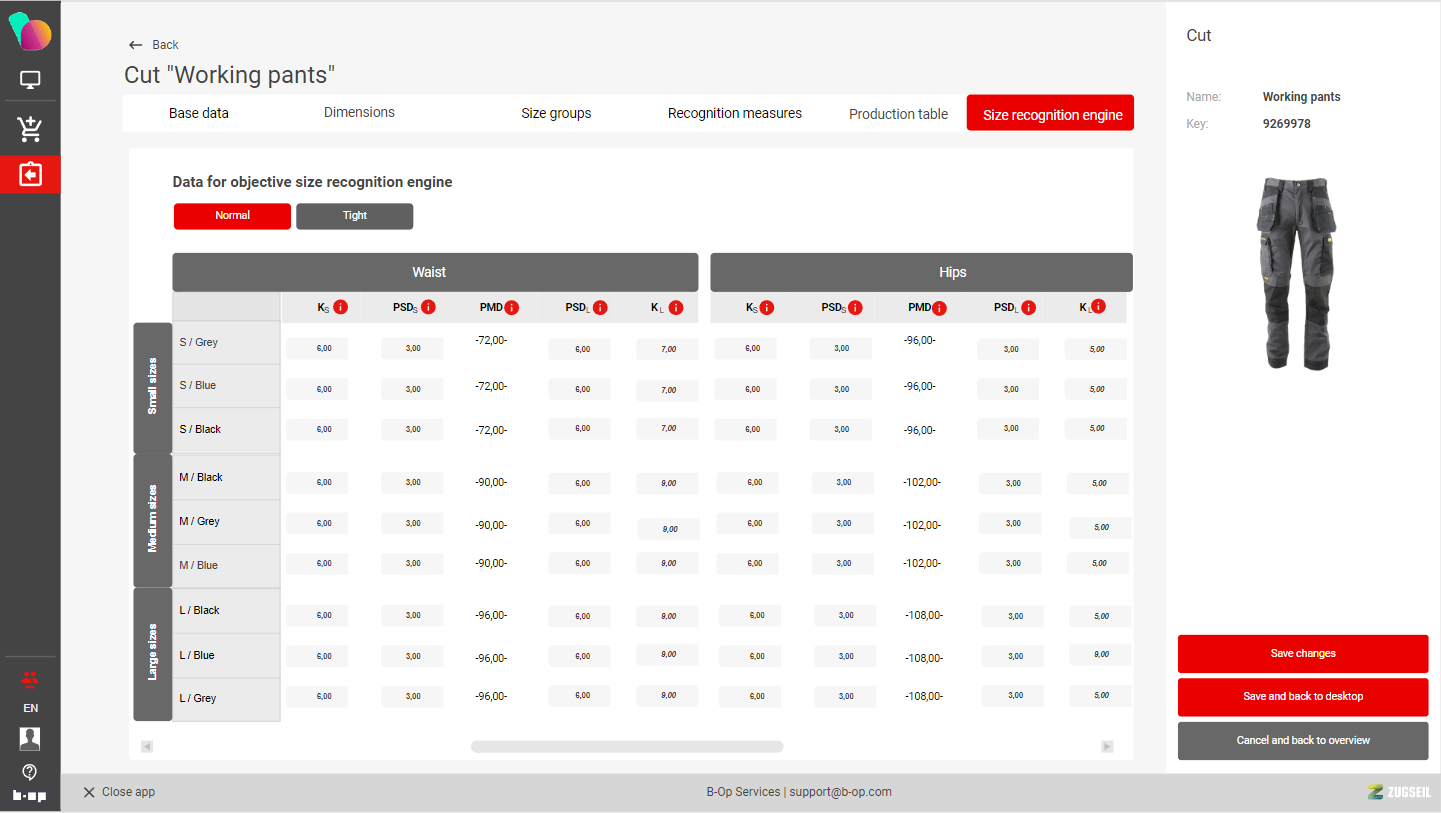1441x813 pixels.
Task: Click the Save changes button
Action: point(1302,654)
